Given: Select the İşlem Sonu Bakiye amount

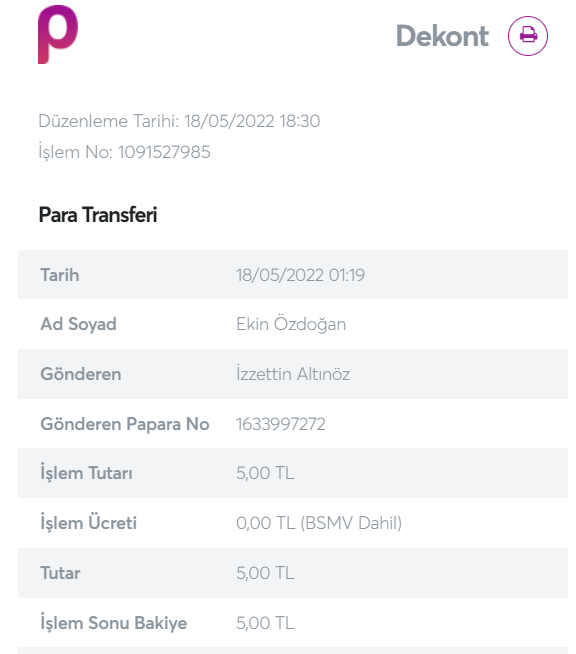Looking at the screenshot, I should [x=265, y=623].
